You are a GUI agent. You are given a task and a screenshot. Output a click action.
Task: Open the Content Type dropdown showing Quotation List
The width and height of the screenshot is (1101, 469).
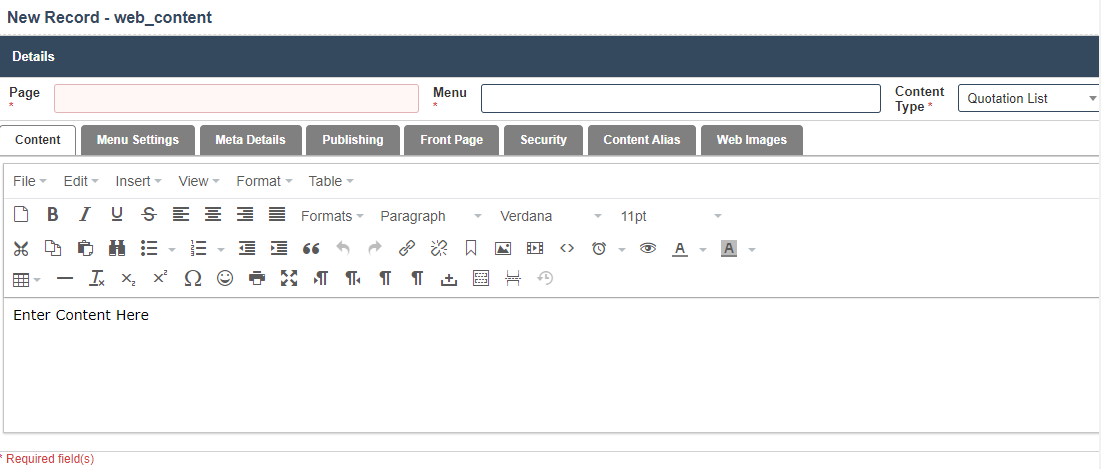point(1030,98)
